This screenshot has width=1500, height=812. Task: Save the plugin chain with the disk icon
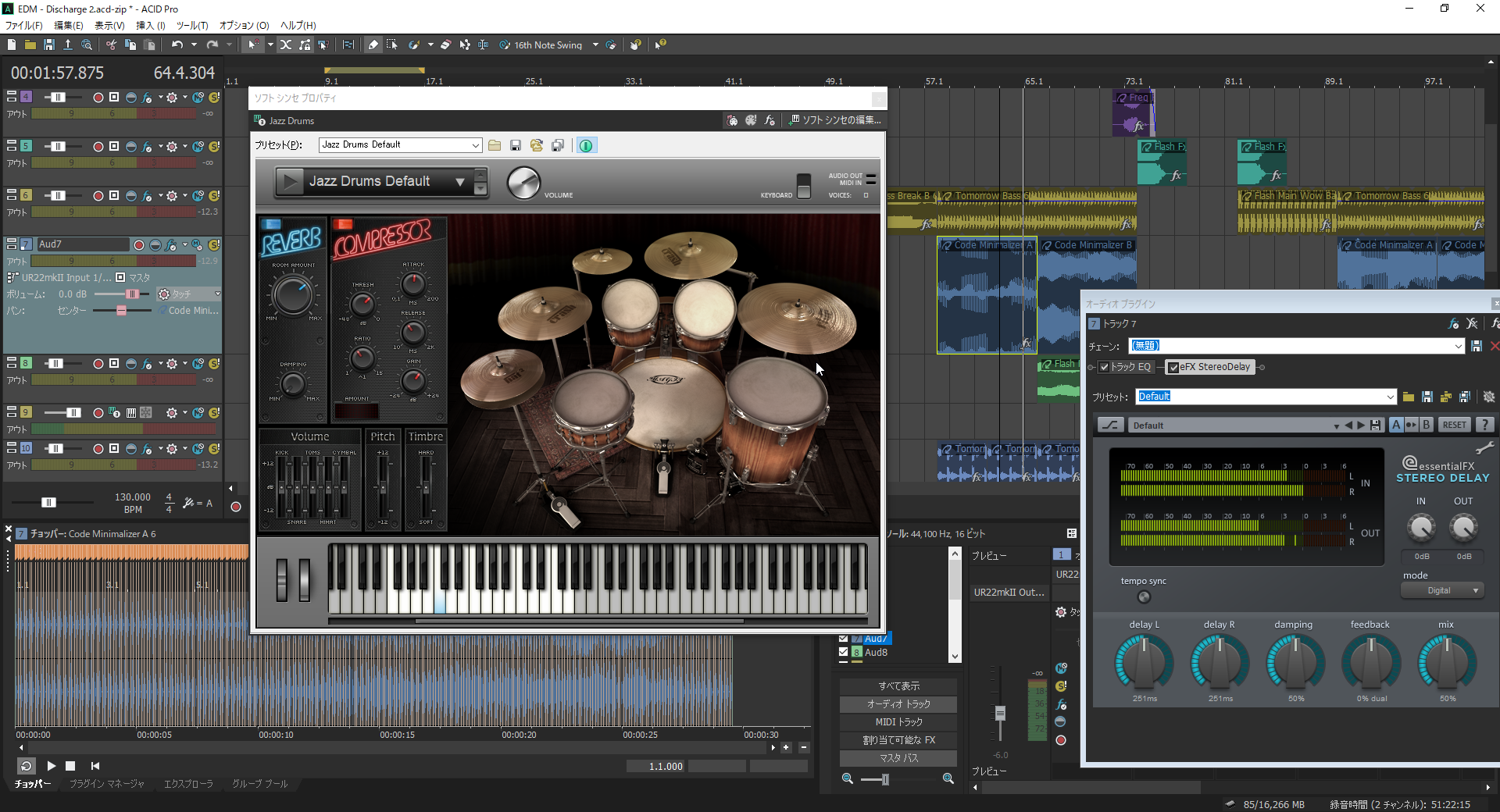click(1477, 346)
